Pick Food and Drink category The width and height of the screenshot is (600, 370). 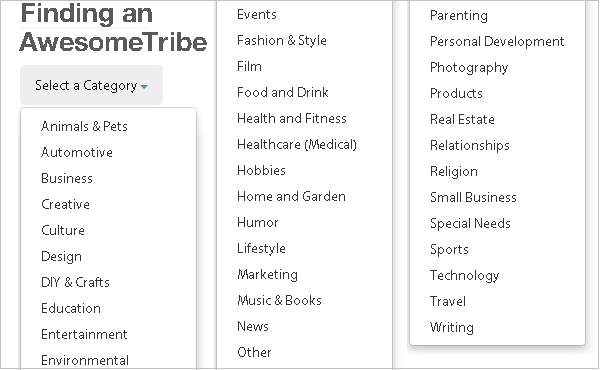[x=283, y=93]
